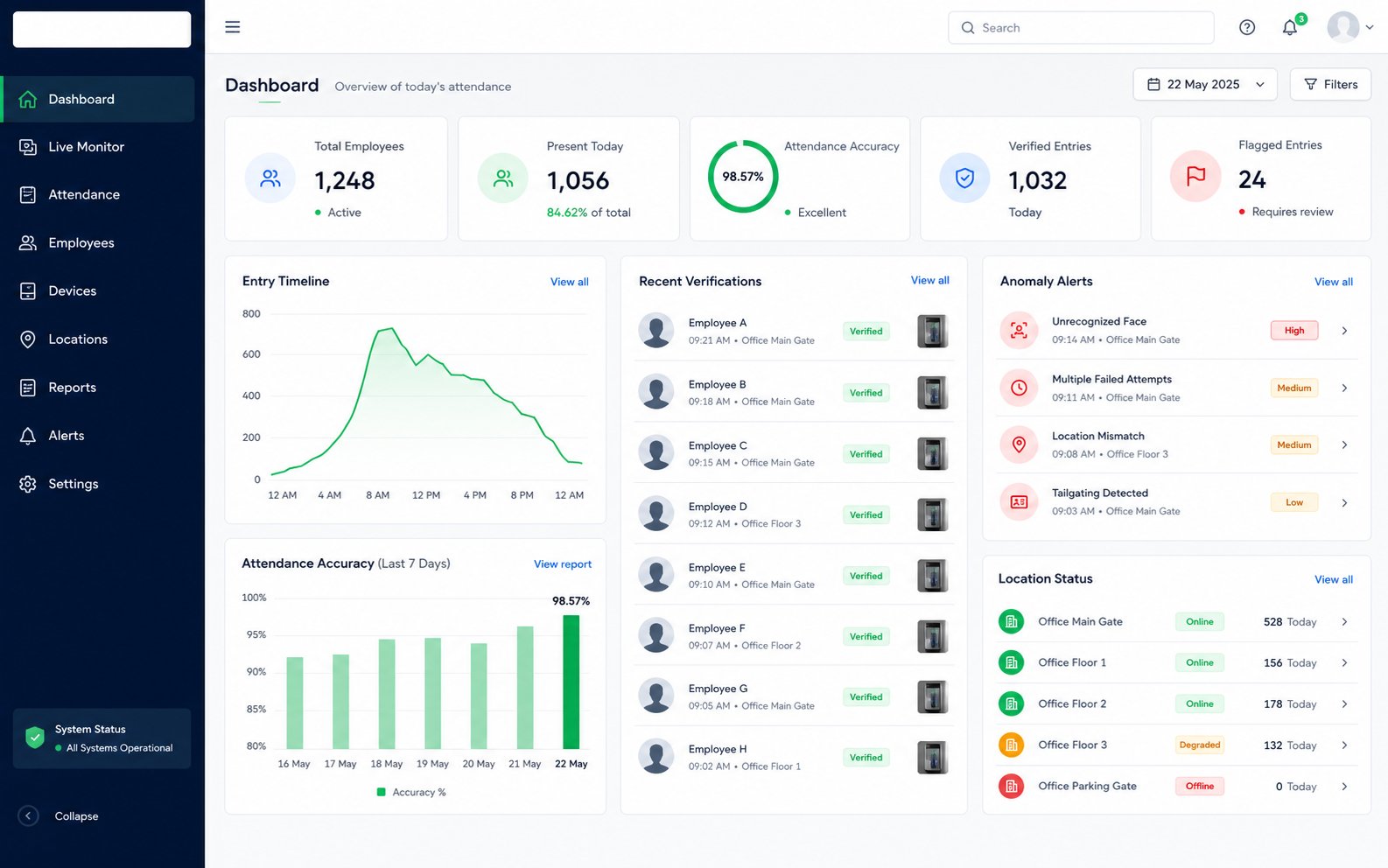
Task: Click the Unrecognized Face scan icon
Action: point(1019,331)
